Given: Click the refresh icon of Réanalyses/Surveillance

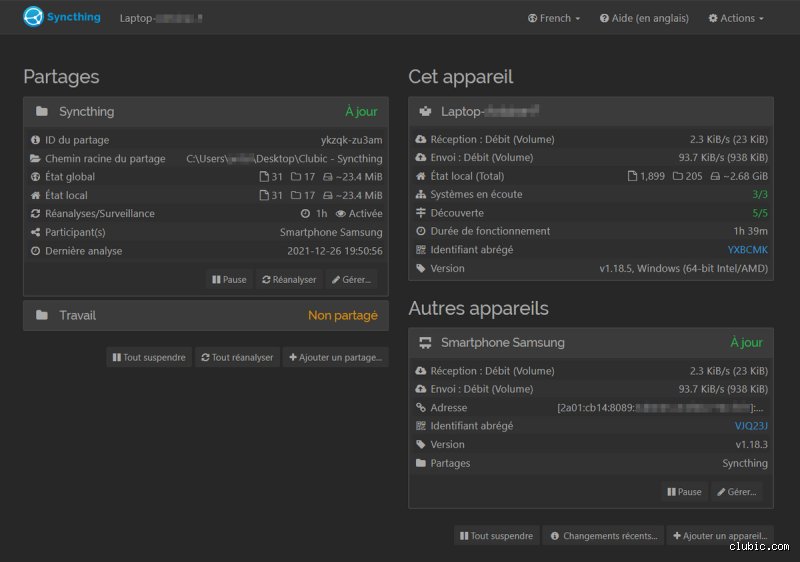Looking at the screenshot, I should (x=35, y=214).
